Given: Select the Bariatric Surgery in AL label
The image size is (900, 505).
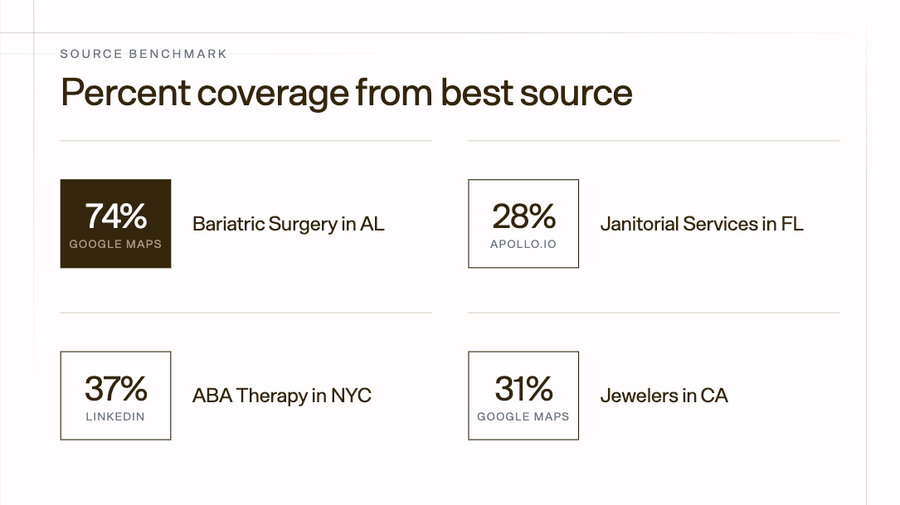Looking at the screenshot, I should pyautogui.click(x=288, y=224).
